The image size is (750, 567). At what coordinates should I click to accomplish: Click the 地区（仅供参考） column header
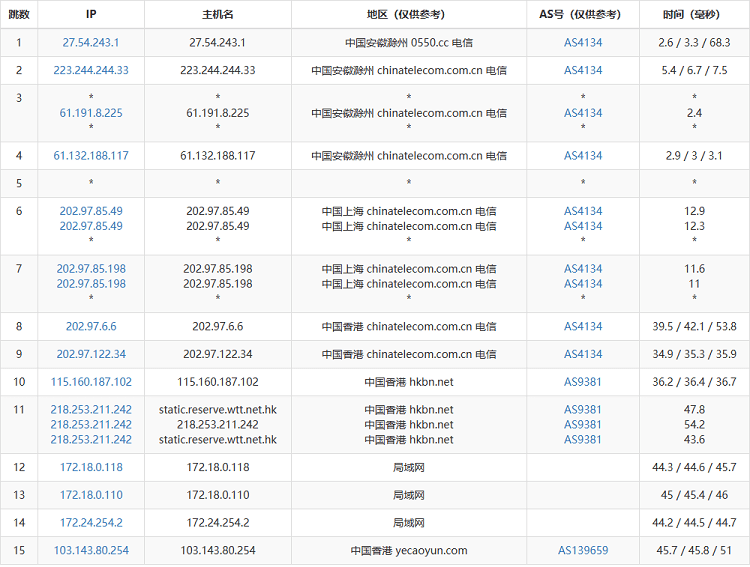pyautogui.click(x=408, y=14)
